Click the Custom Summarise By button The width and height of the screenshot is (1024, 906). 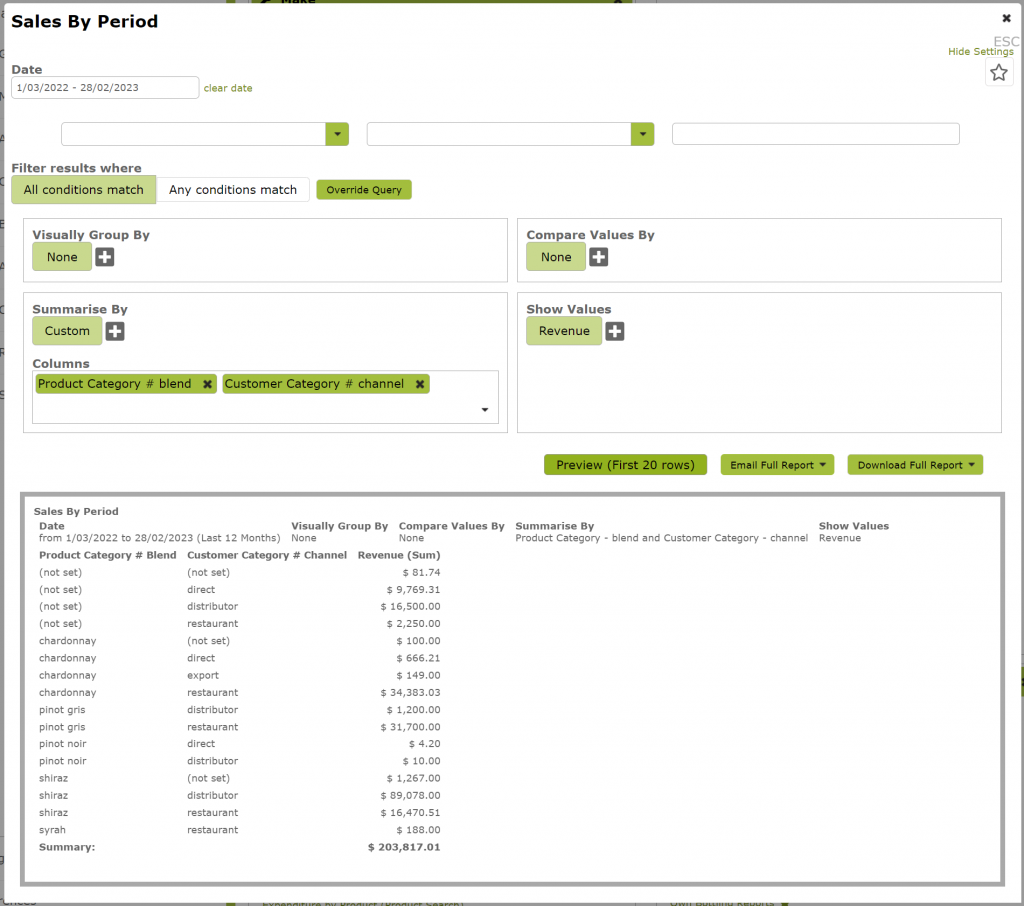click(x=67, y=331)
